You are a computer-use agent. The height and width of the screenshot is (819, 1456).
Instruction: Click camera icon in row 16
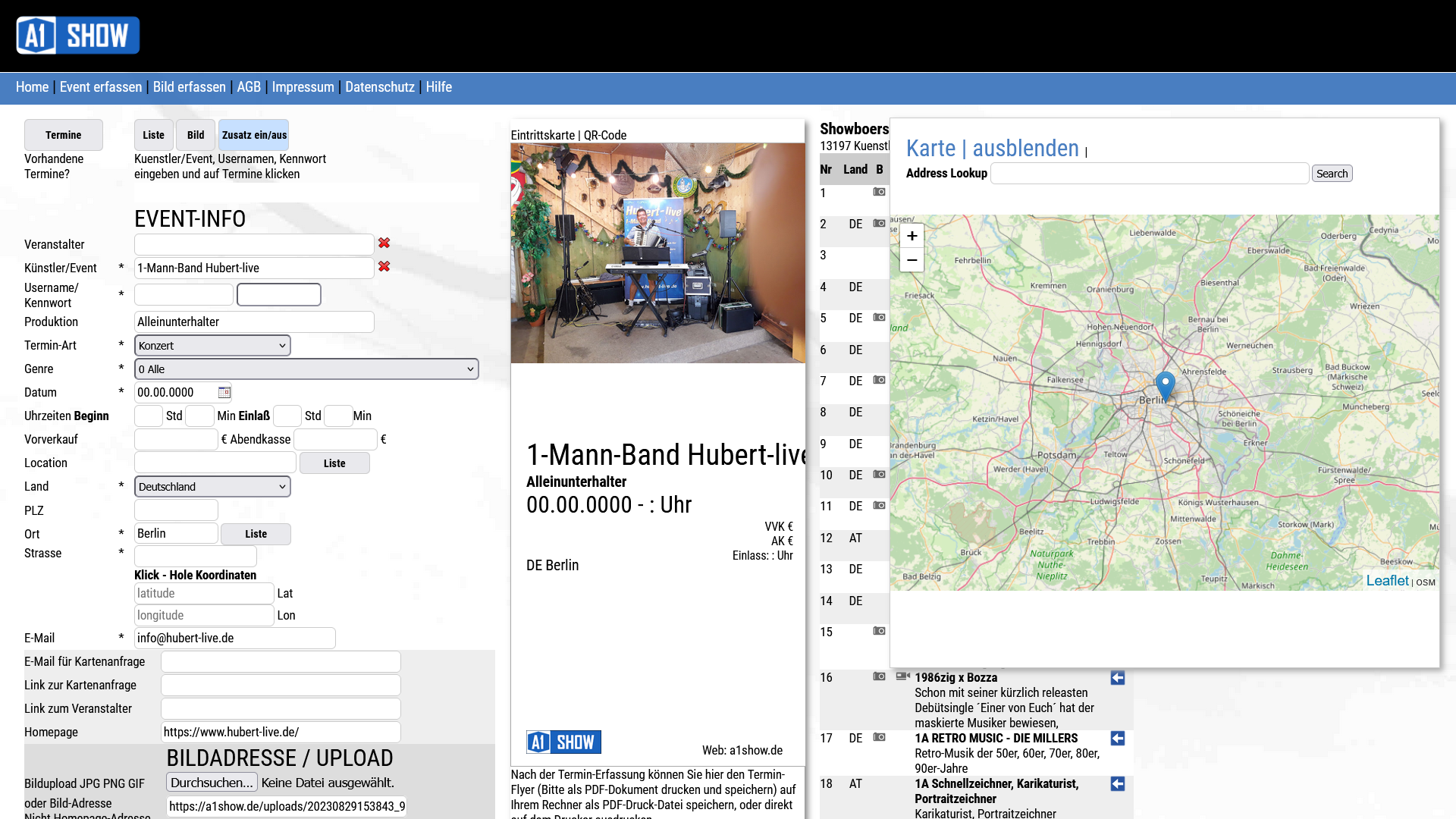point(879,676)
